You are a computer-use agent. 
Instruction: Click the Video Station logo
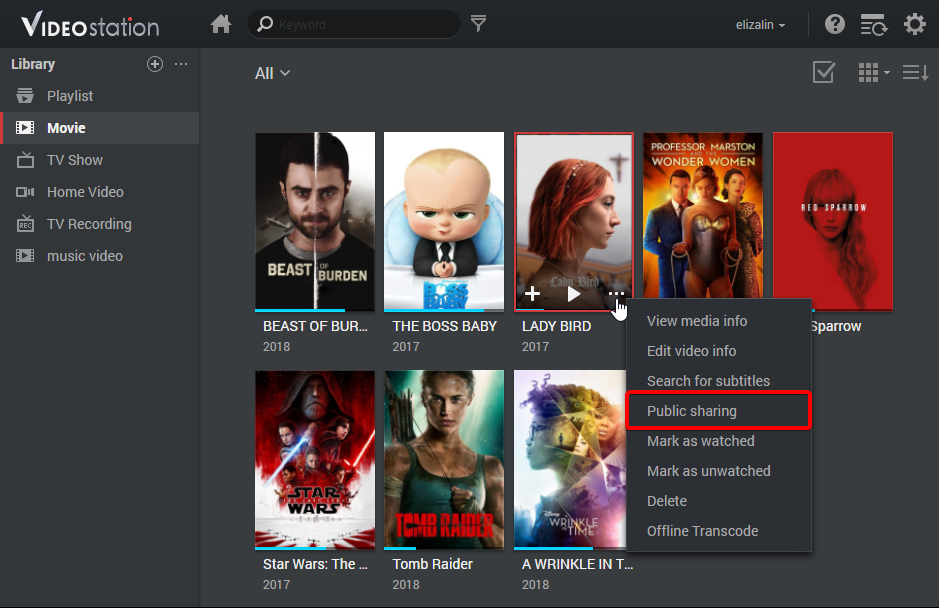90,25
